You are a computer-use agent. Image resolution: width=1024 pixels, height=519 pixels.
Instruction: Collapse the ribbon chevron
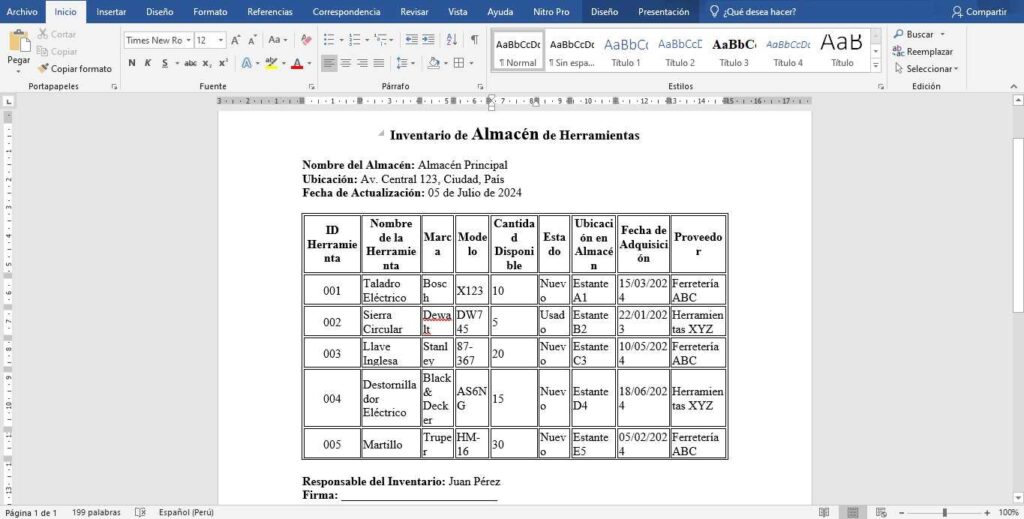1014,86
